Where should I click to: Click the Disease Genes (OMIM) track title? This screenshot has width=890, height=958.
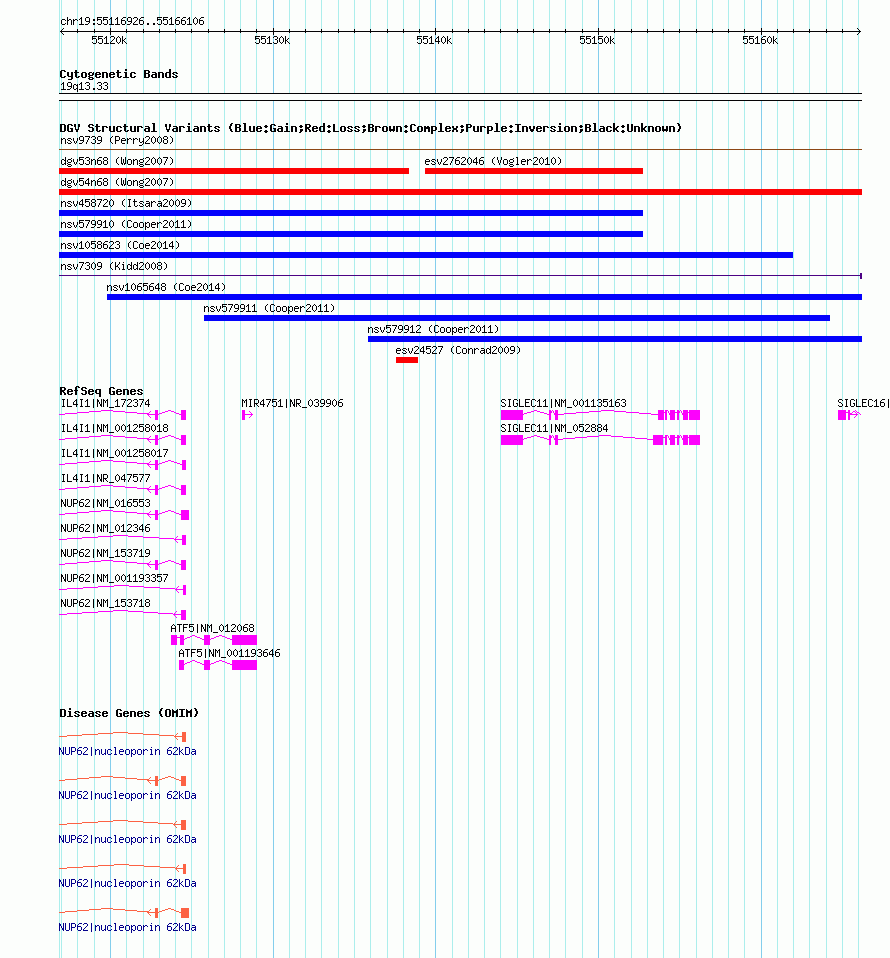tap(129, 713)
